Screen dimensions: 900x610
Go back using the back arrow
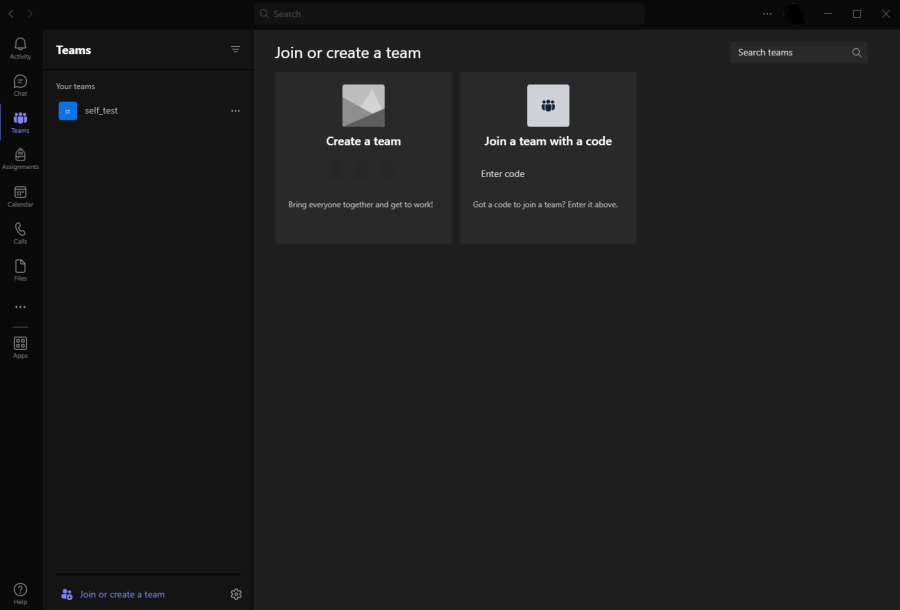11,14
